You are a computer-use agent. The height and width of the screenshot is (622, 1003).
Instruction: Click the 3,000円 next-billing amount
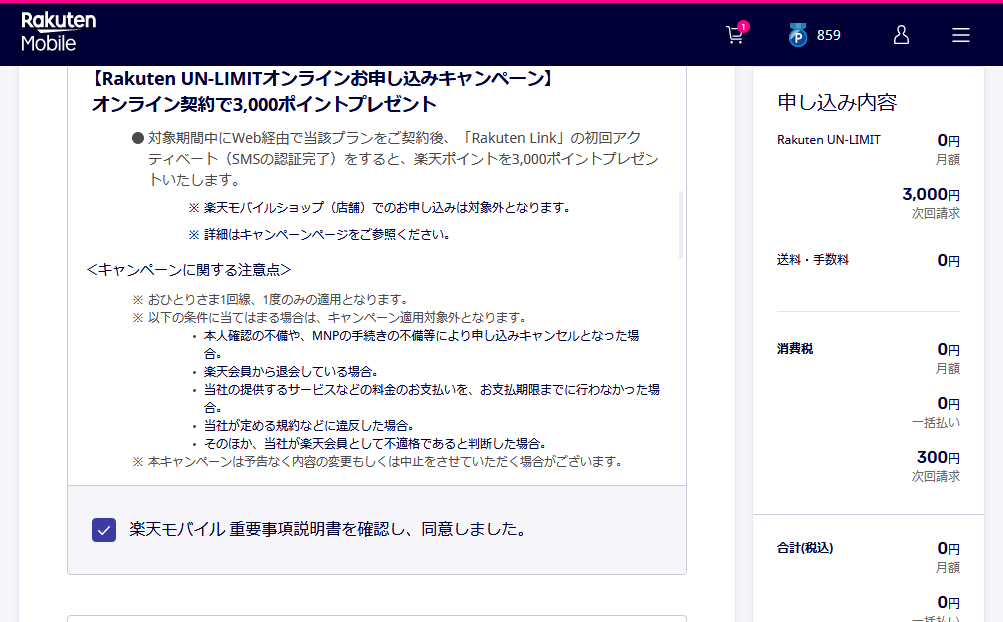pyautogui.click(x=931, y=194)
